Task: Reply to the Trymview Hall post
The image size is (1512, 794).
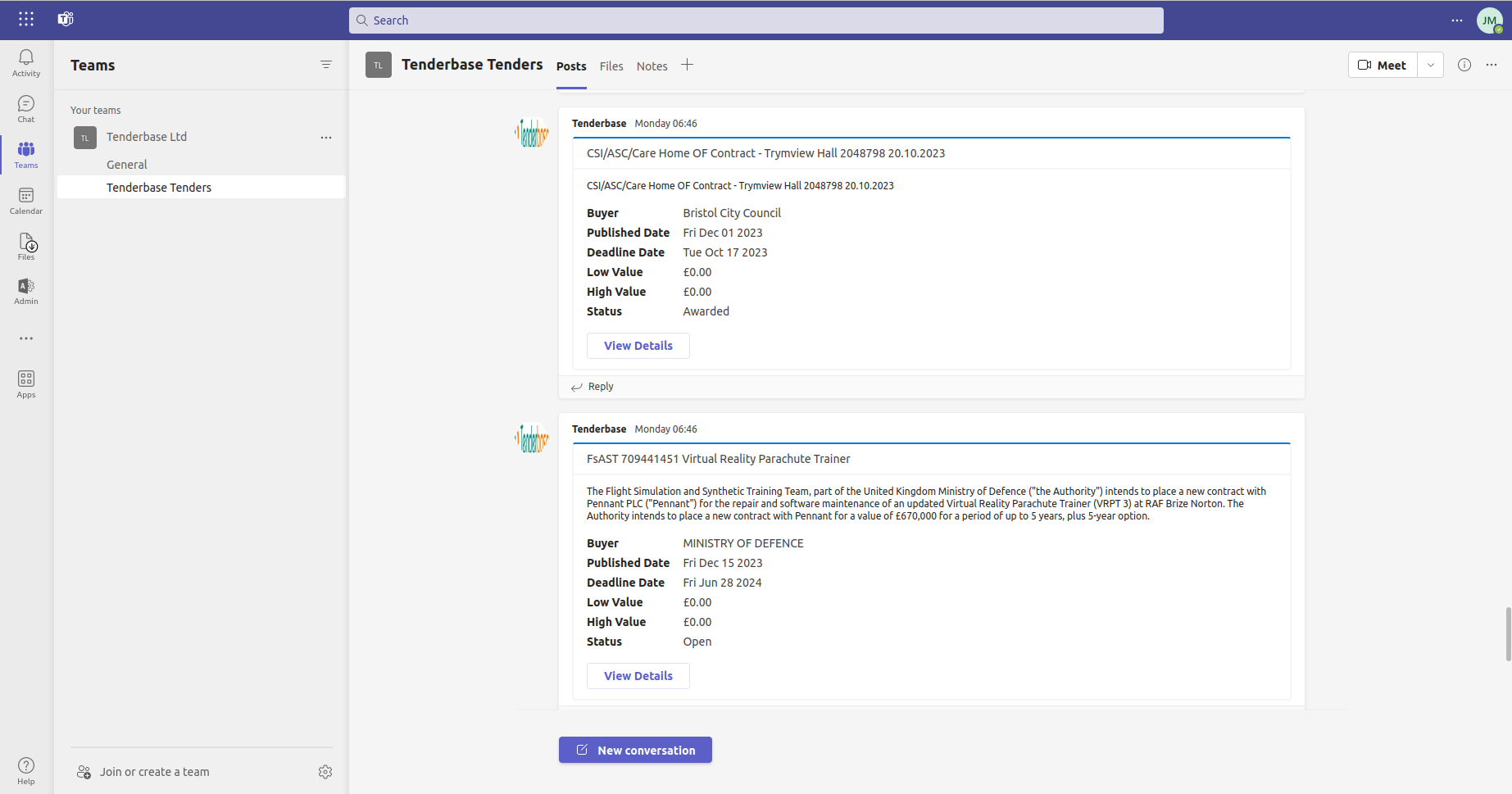Action: click(600, 386)
